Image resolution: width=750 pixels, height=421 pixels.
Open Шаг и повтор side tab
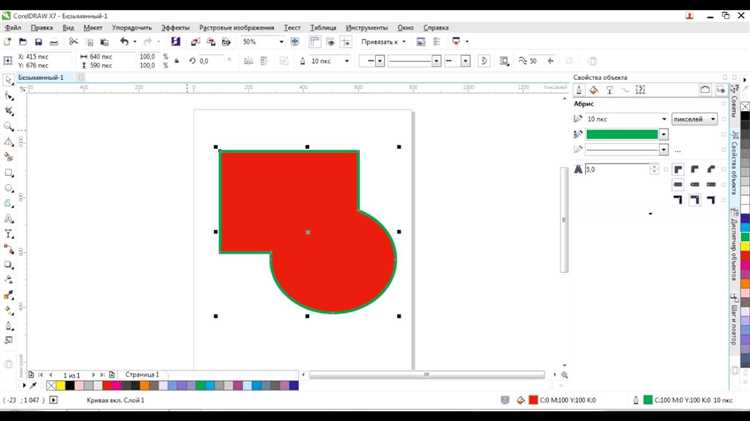[734, 319]
